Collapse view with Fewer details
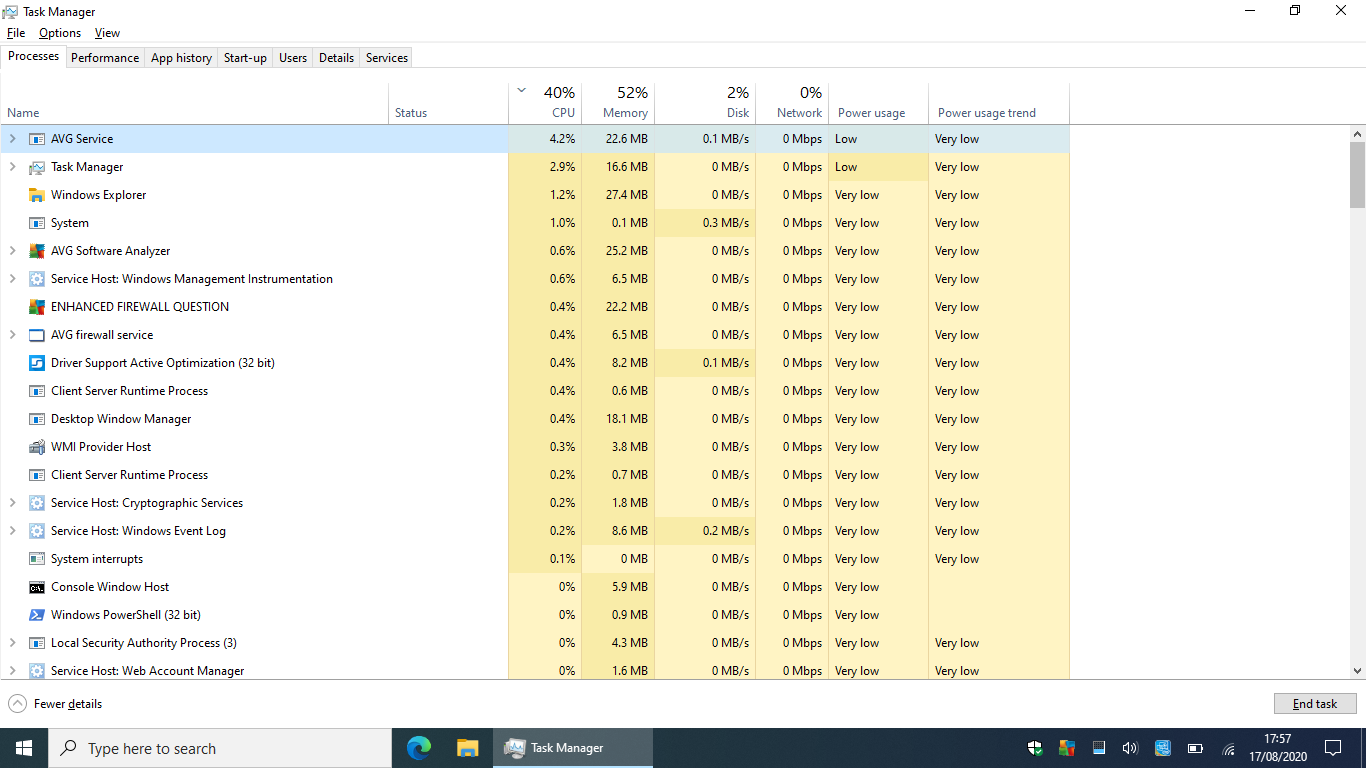Screen dimensions: 1366x768 click(55, 704)
